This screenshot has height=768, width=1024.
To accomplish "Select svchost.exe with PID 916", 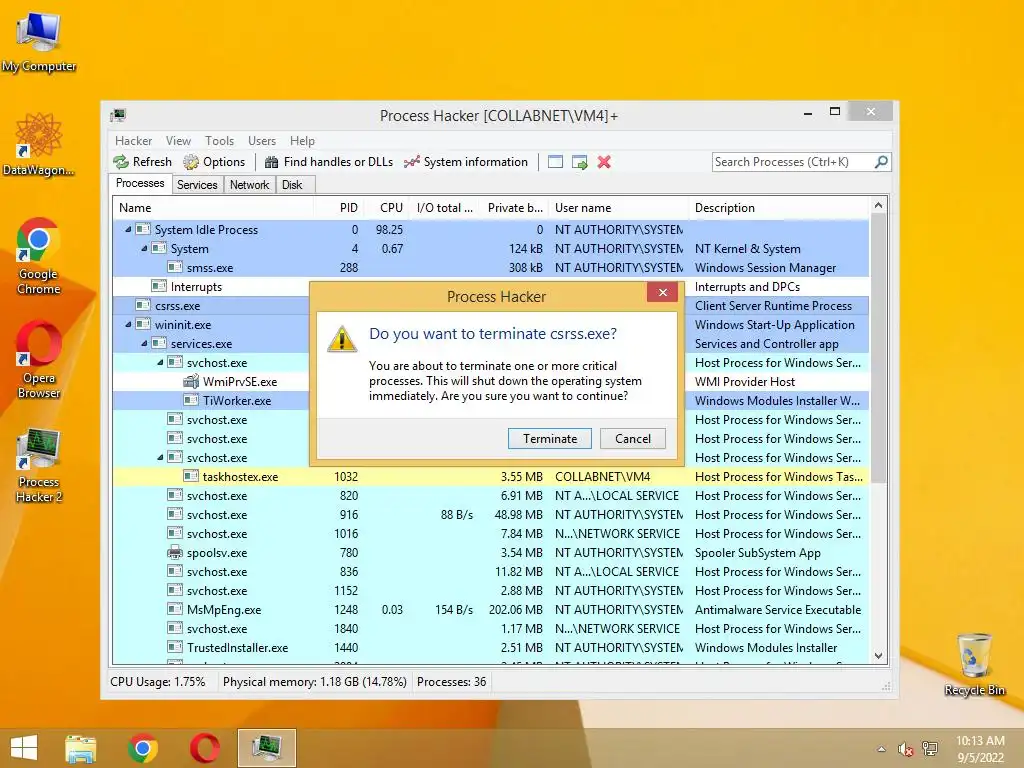I will (490, 515).
